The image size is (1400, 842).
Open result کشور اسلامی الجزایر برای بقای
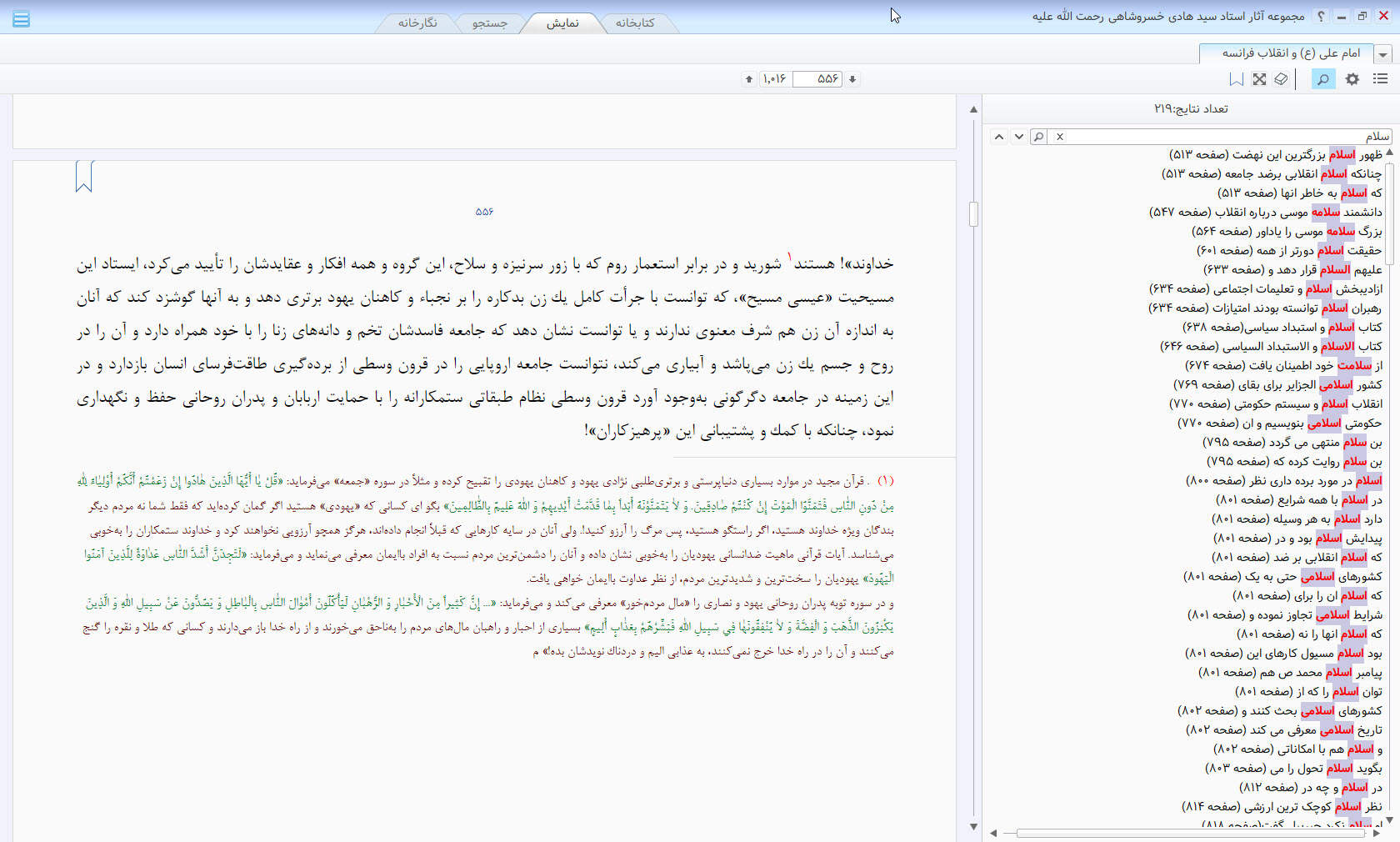1277,385
